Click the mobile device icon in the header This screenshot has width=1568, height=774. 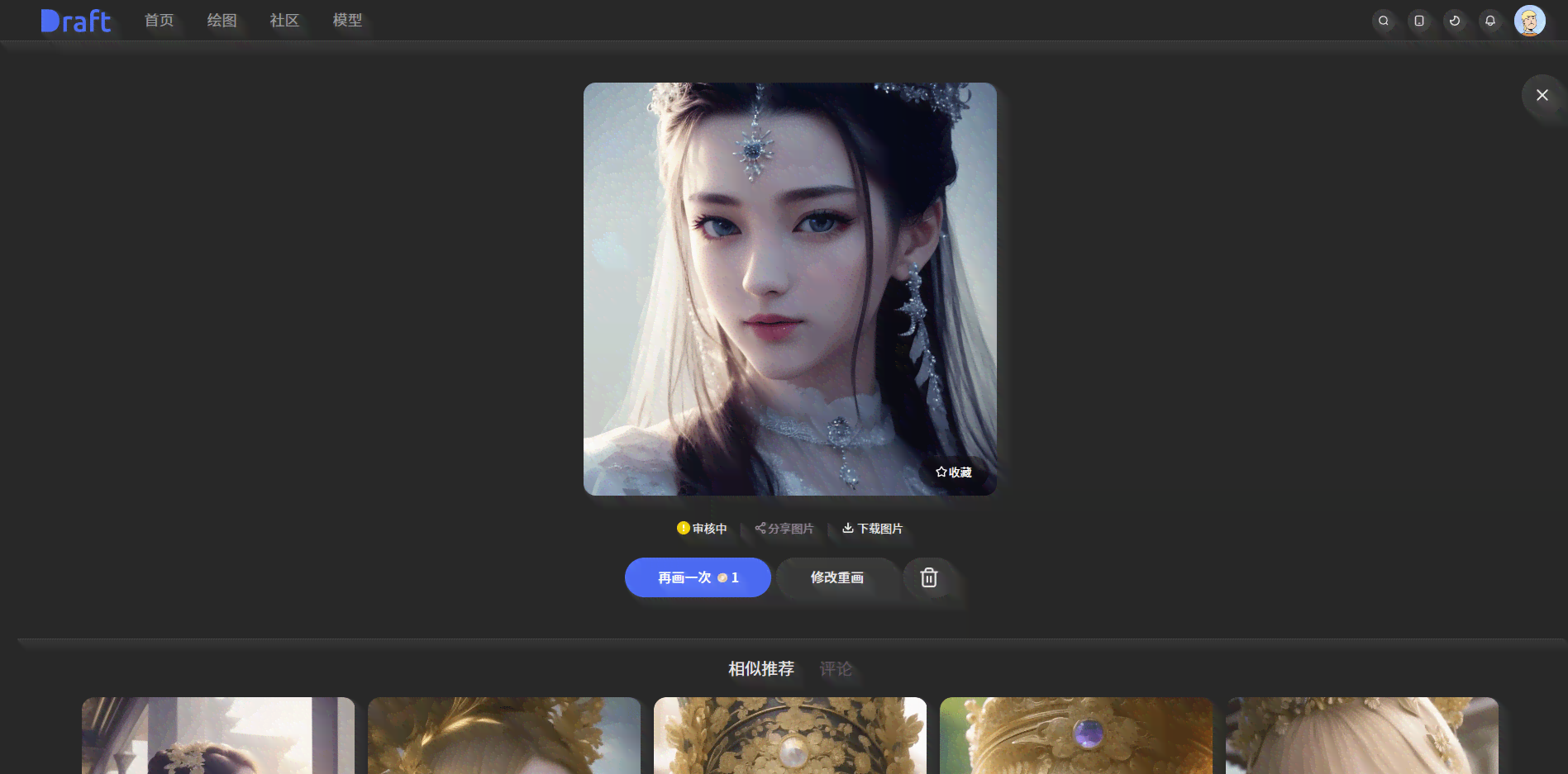click(1418, 21)
